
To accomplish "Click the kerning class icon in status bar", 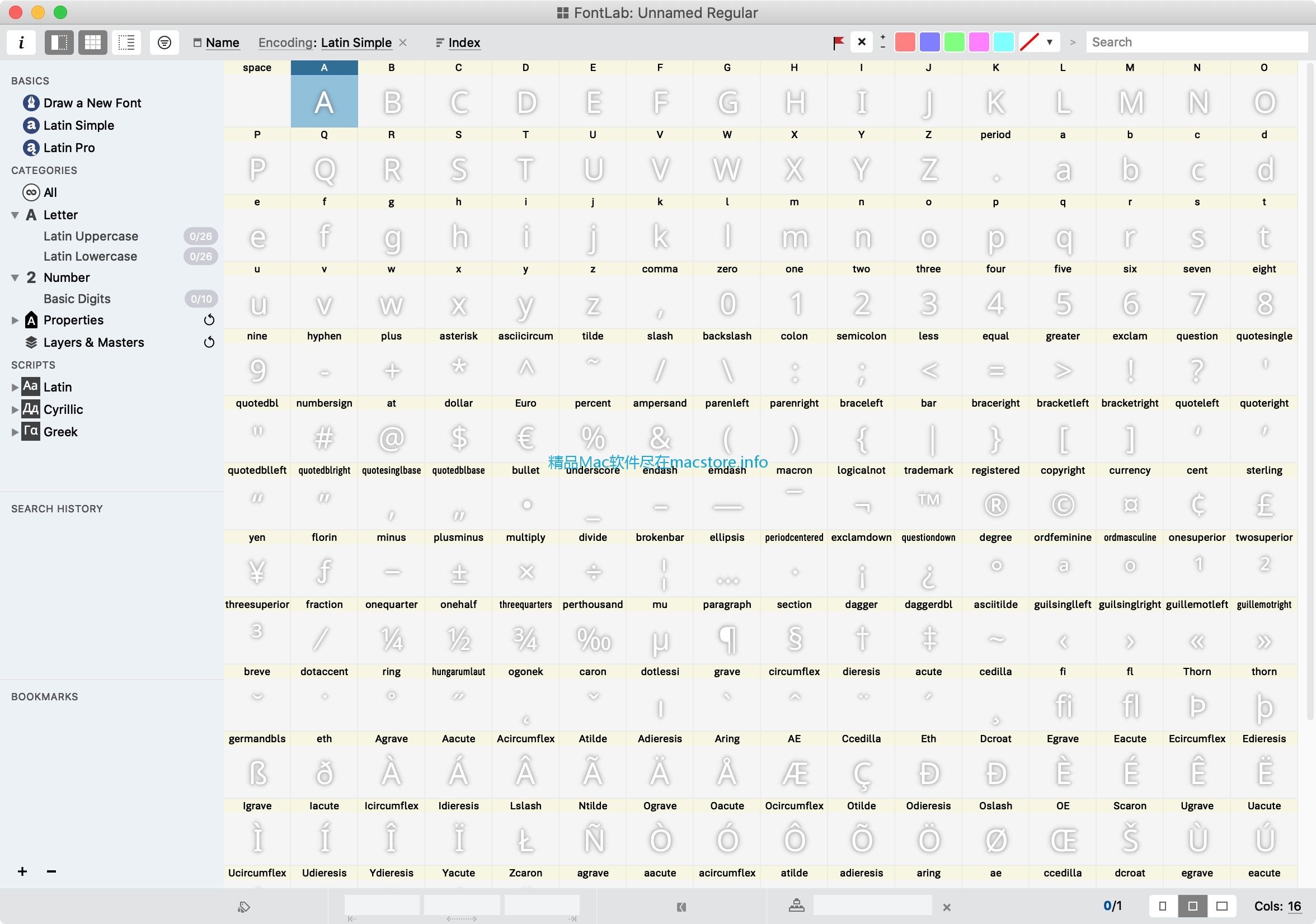I will click(x=681, y=907).
